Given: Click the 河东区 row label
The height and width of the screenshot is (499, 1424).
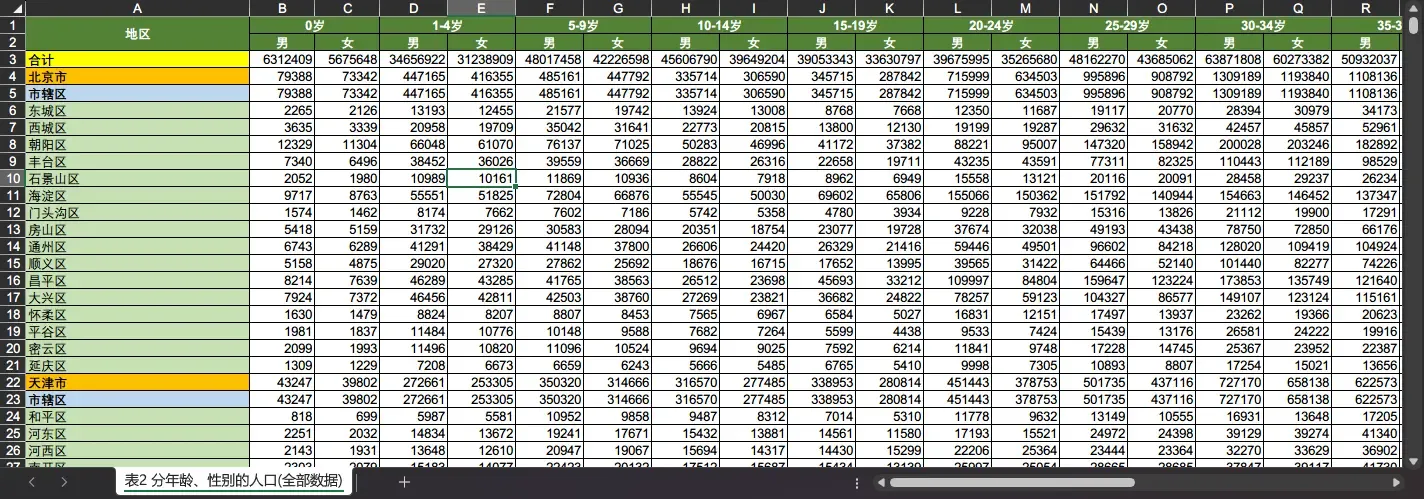Looking at the screenshot, I should coord(137,433).
